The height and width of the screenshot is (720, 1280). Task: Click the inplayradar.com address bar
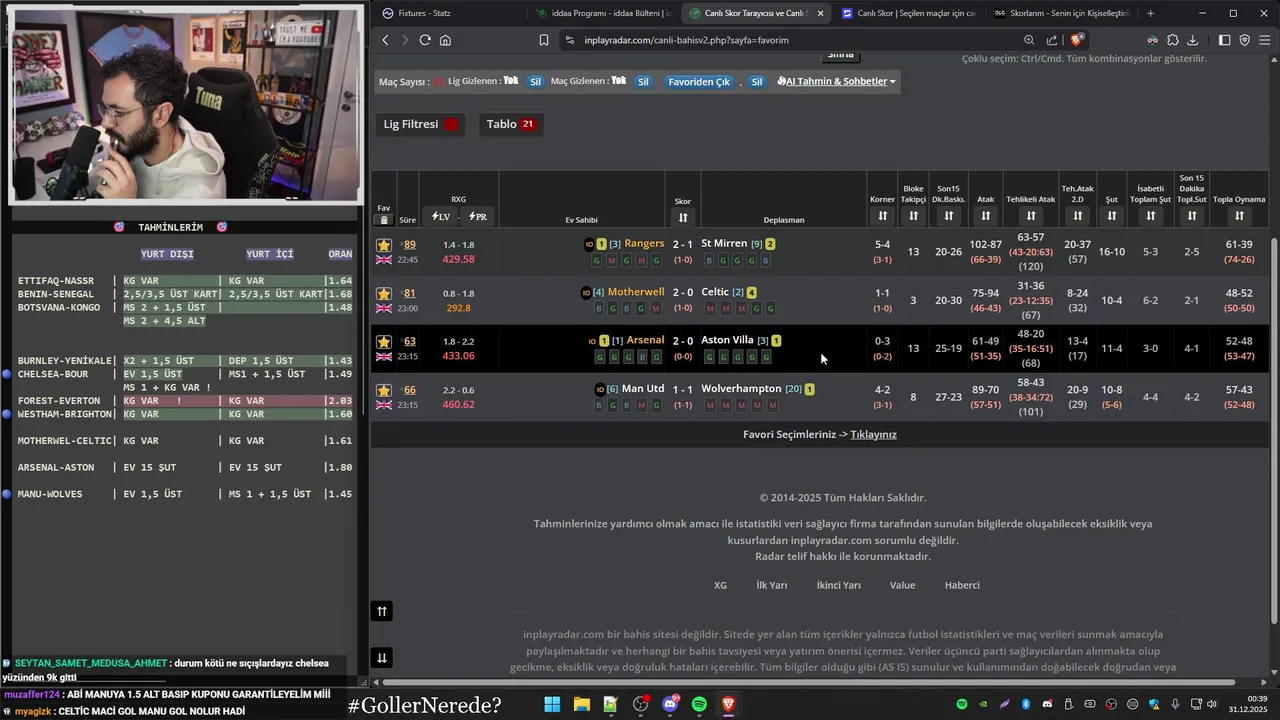pyautogui.click(x=790, y=40)
